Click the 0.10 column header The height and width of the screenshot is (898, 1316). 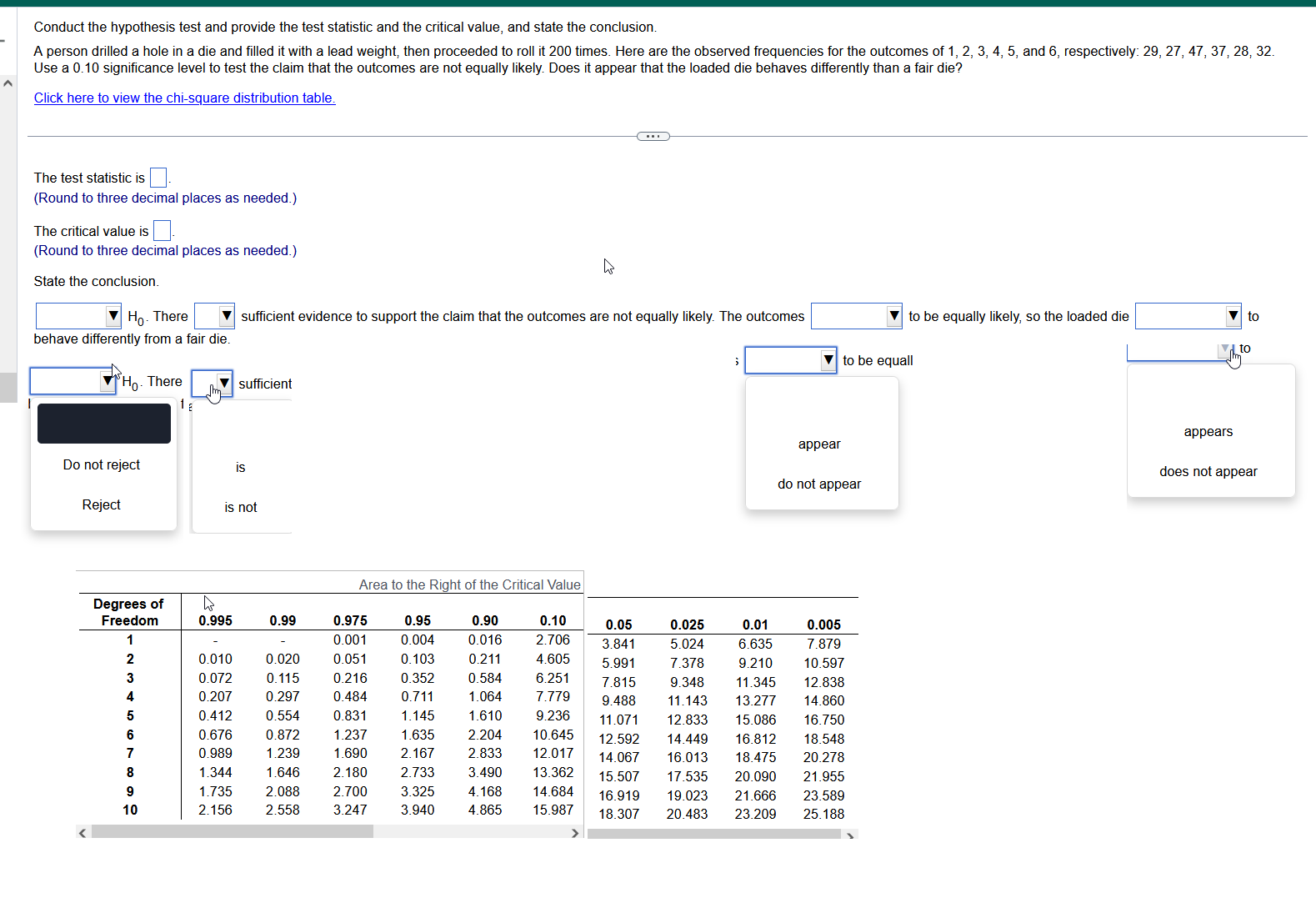pos(553,620)
